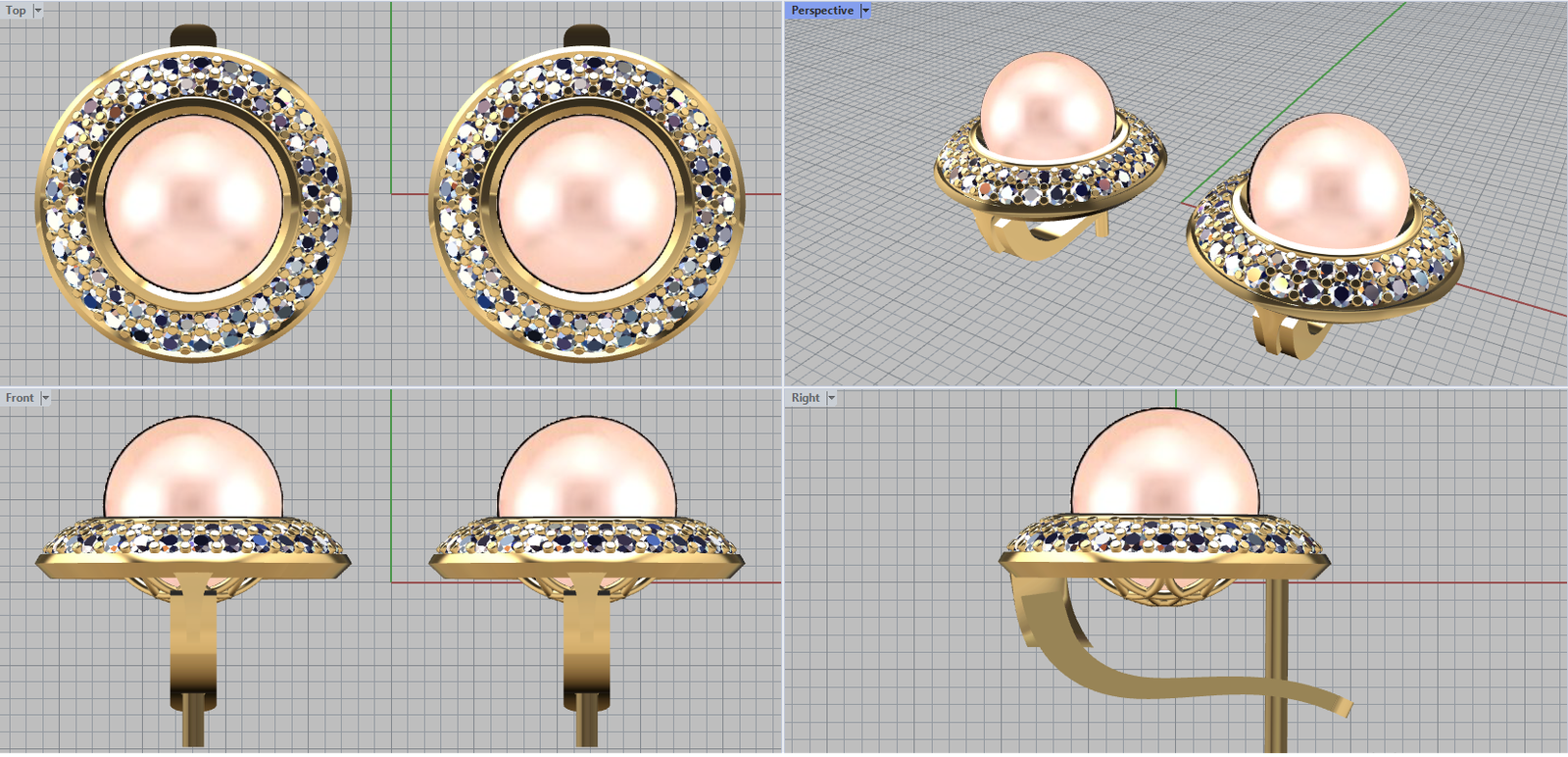
Task: Expand the Right viewport menu arrow
Action: click(831, 398)
